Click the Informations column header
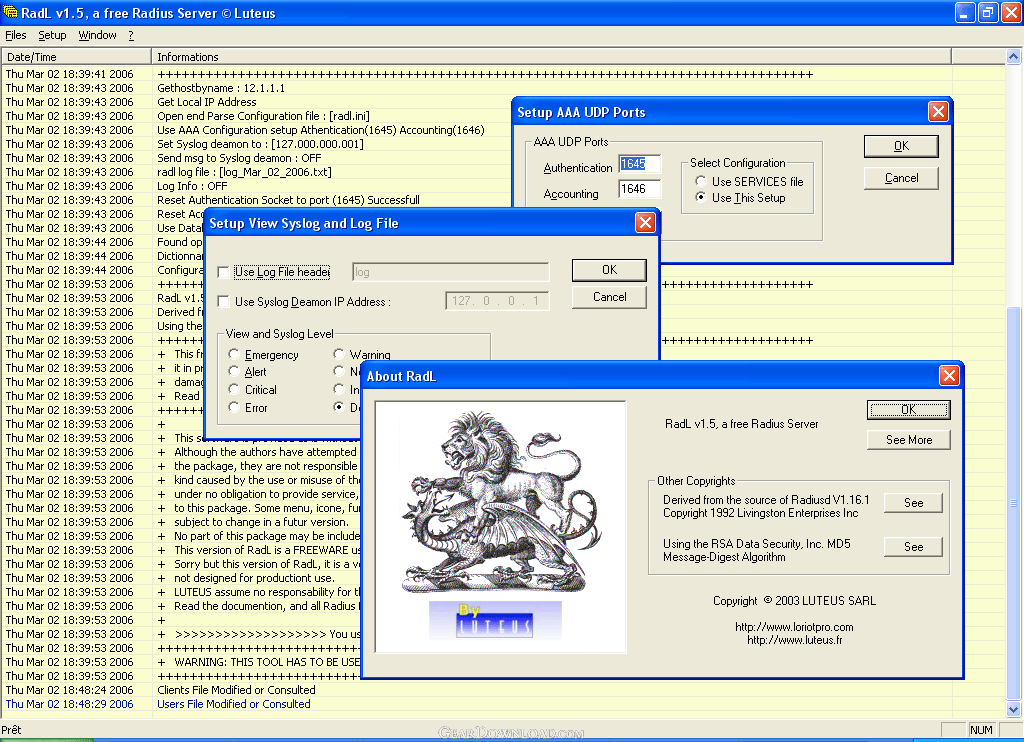This screenshot has width=1024, height=742. click(551, 57)
